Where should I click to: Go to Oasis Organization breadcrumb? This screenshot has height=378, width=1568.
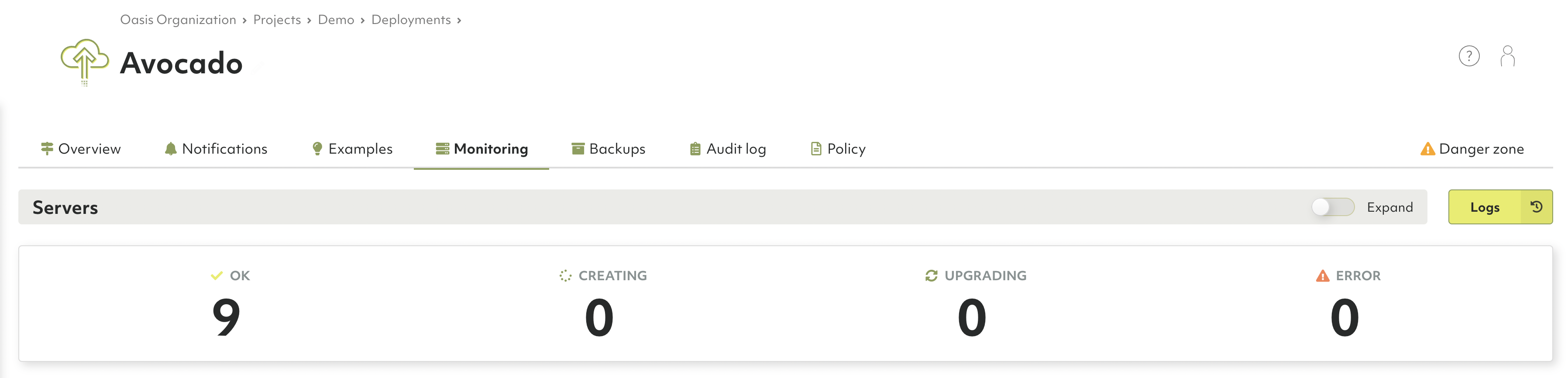coord(178,20)
